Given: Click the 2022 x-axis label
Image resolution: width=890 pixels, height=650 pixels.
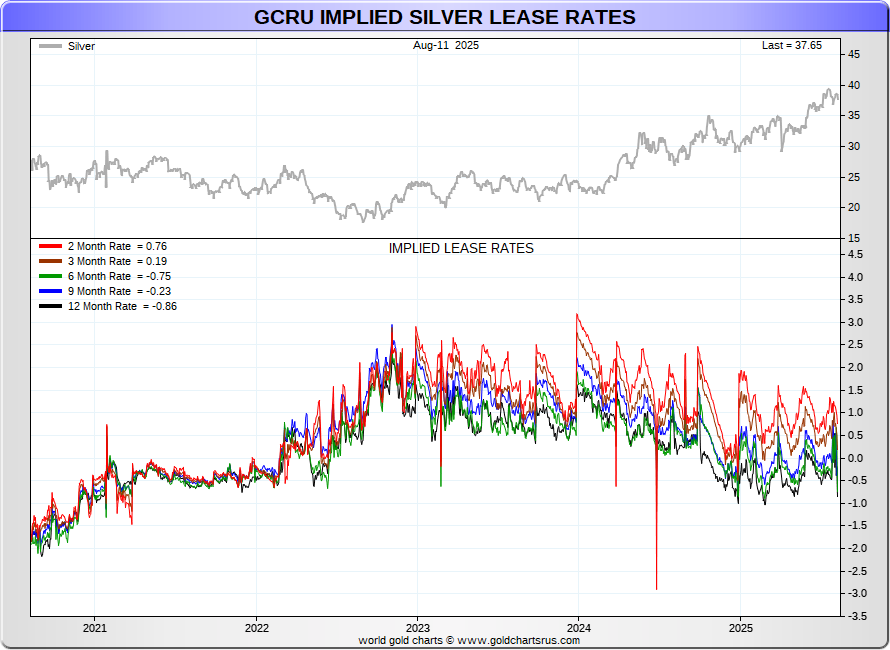Looking at the screenshot, I should (257, 628).
